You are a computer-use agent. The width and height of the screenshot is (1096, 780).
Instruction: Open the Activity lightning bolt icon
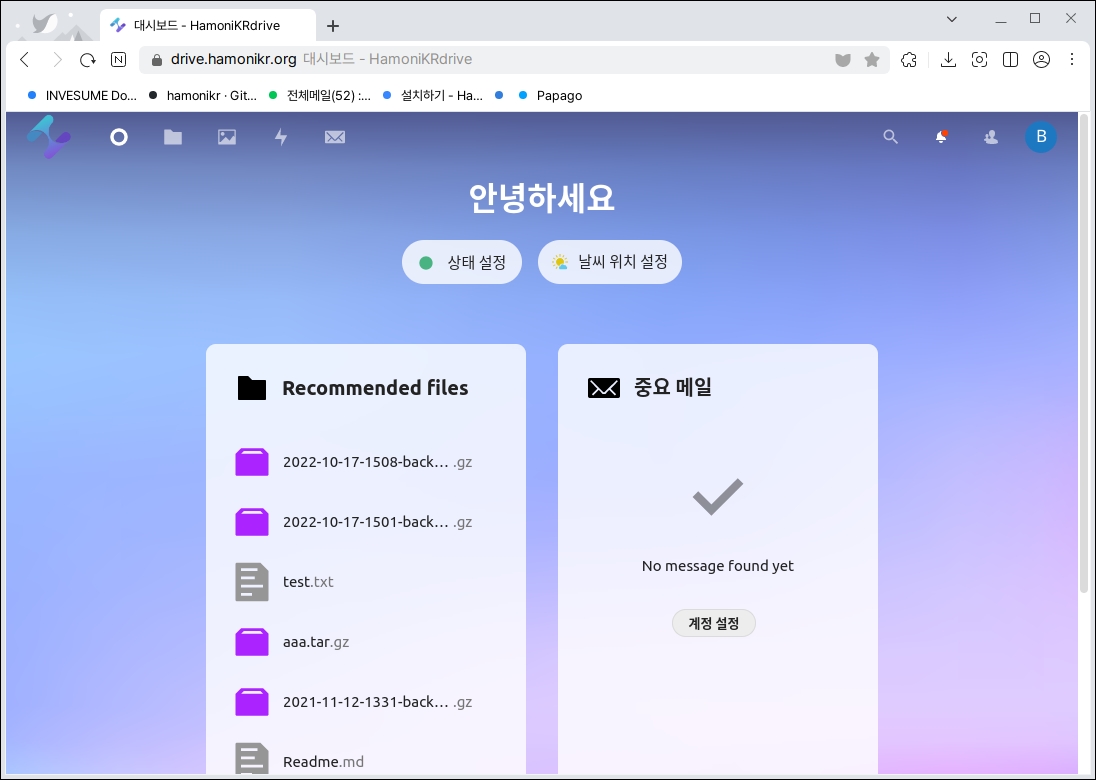[x=281, y=137]
